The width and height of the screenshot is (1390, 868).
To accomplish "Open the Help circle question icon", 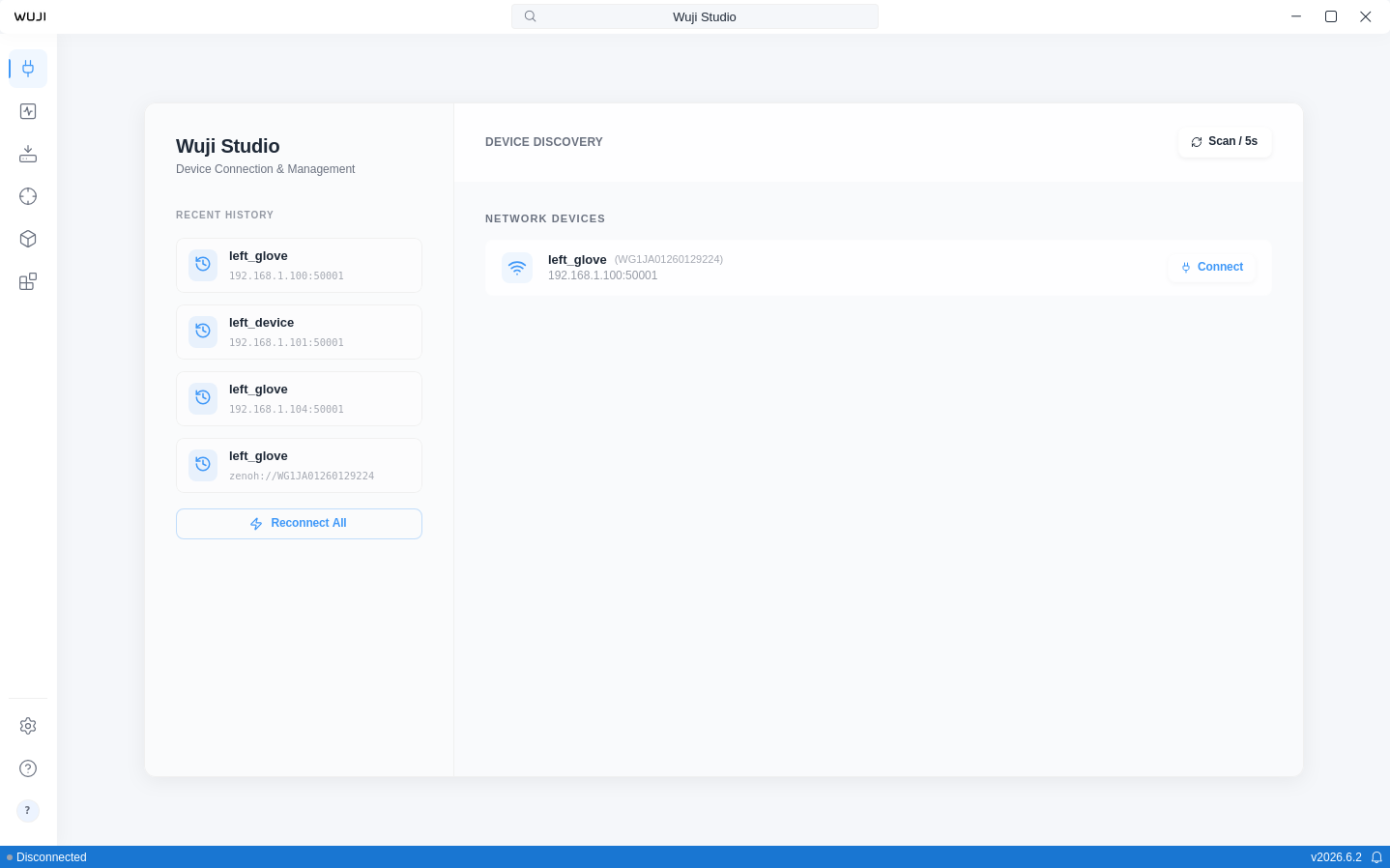I will coord(28,768).
